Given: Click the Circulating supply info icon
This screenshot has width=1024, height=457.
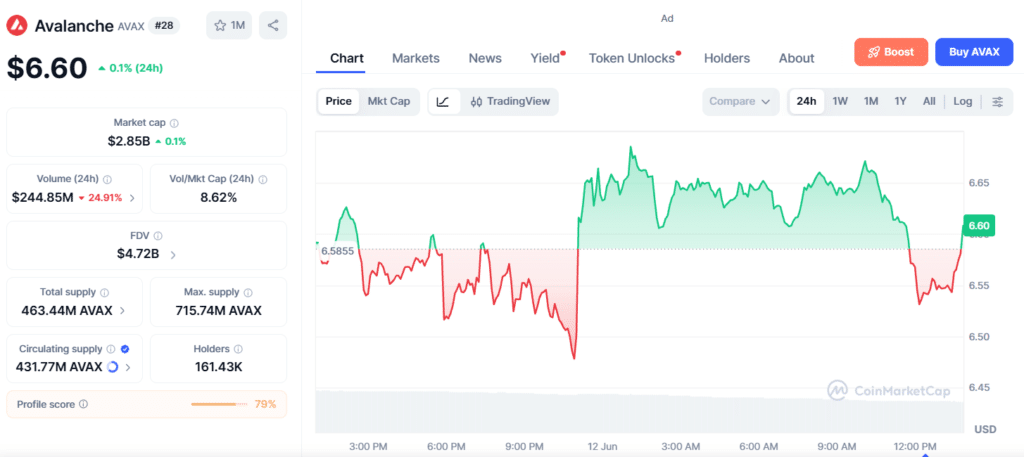Looking at the screenshot, I should 111,349.
